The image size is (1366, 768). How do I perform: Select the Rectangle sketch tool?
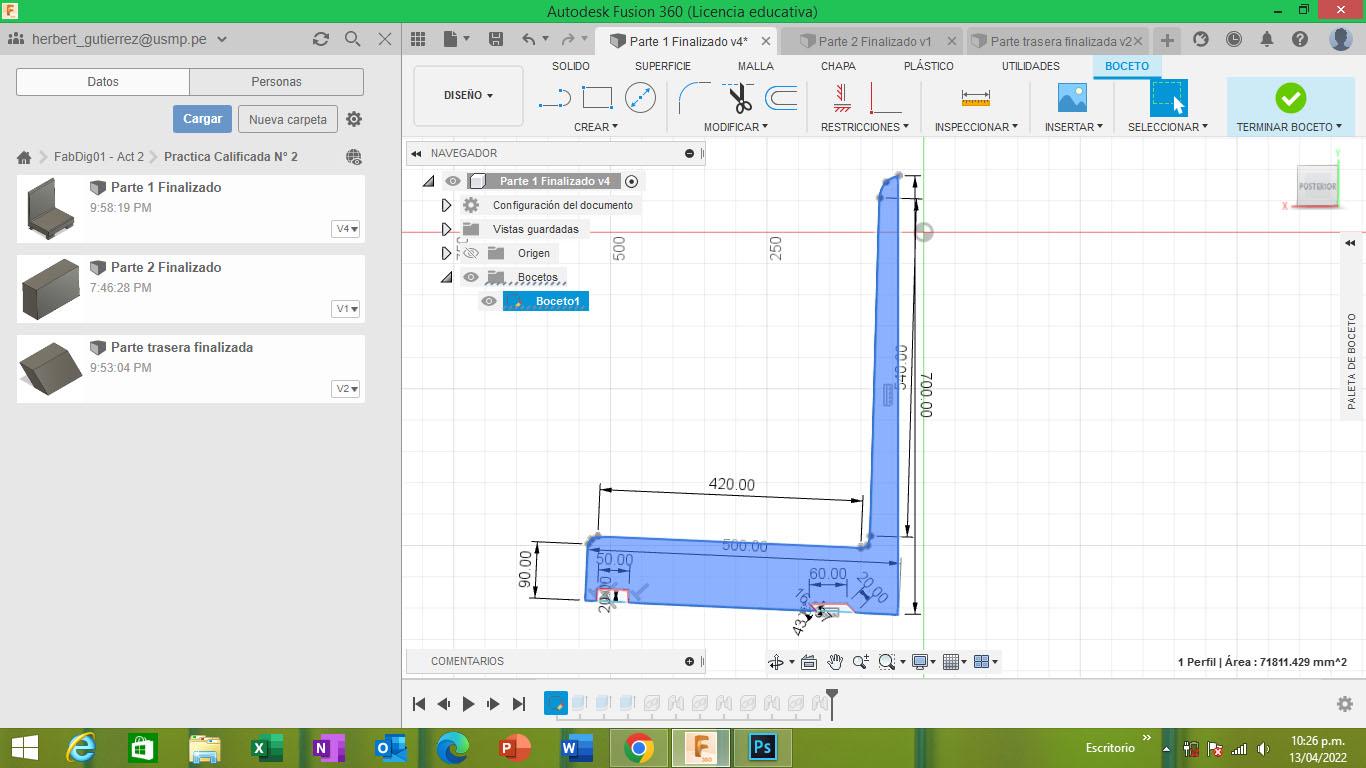(x=597, y=98)
